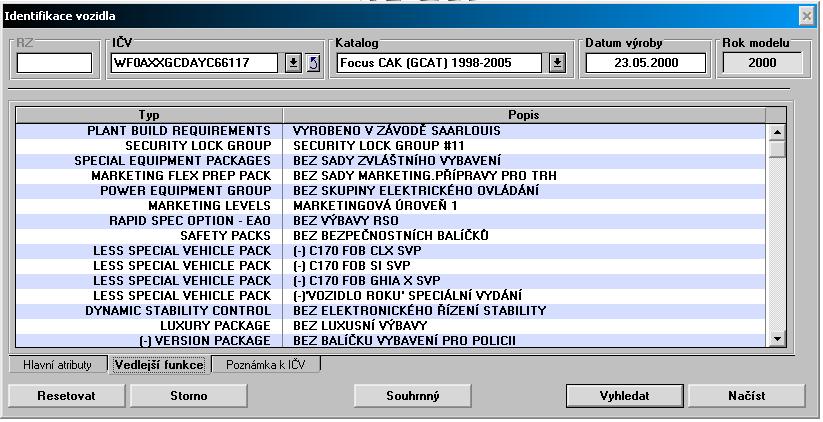Click the Vyhledat search button
Viewport: 823px width, 422px height.
click(x=624, y=395)
